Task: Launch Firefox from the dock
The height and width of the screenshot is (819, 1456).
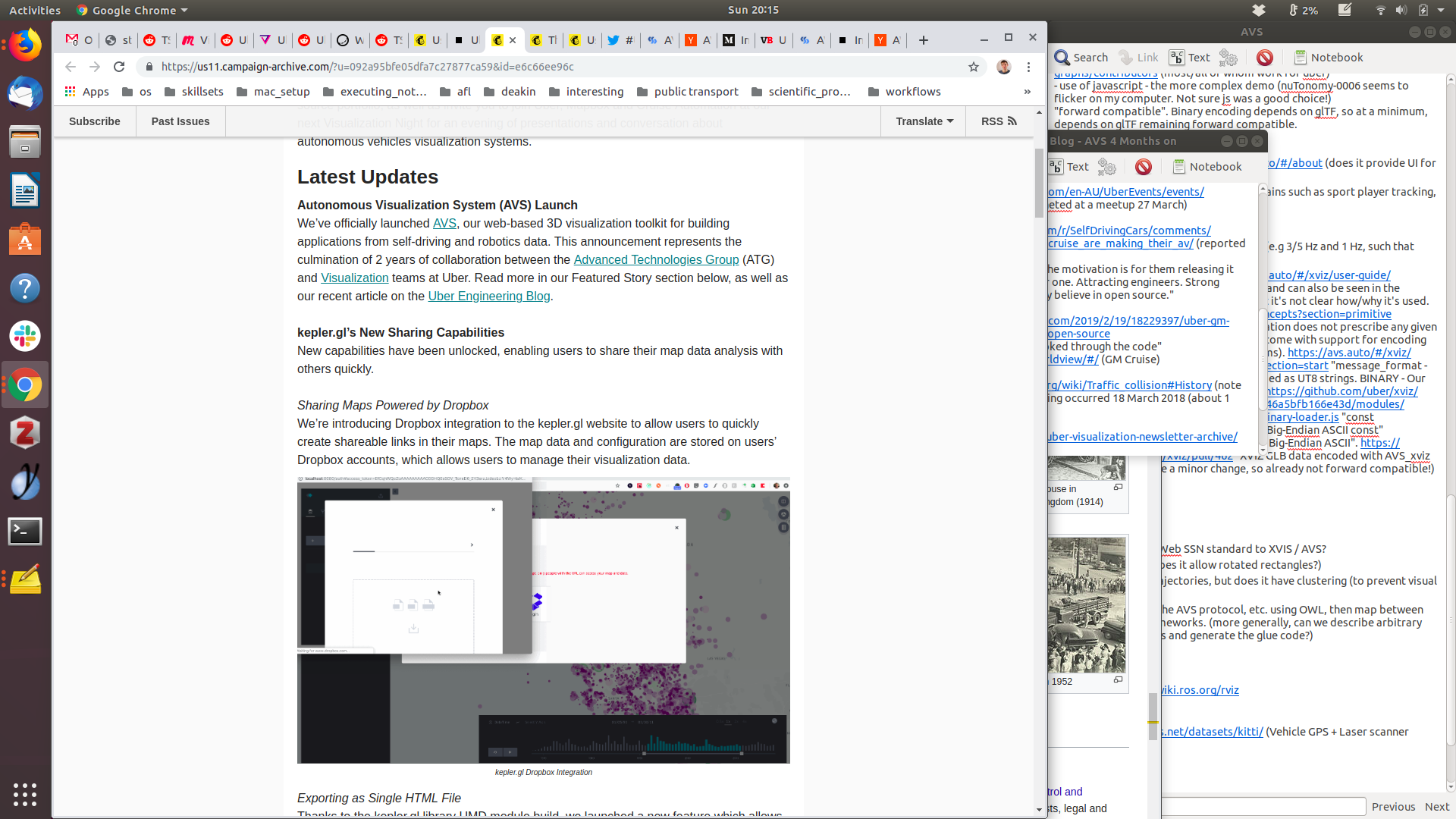Action: (x=25, y=45)
